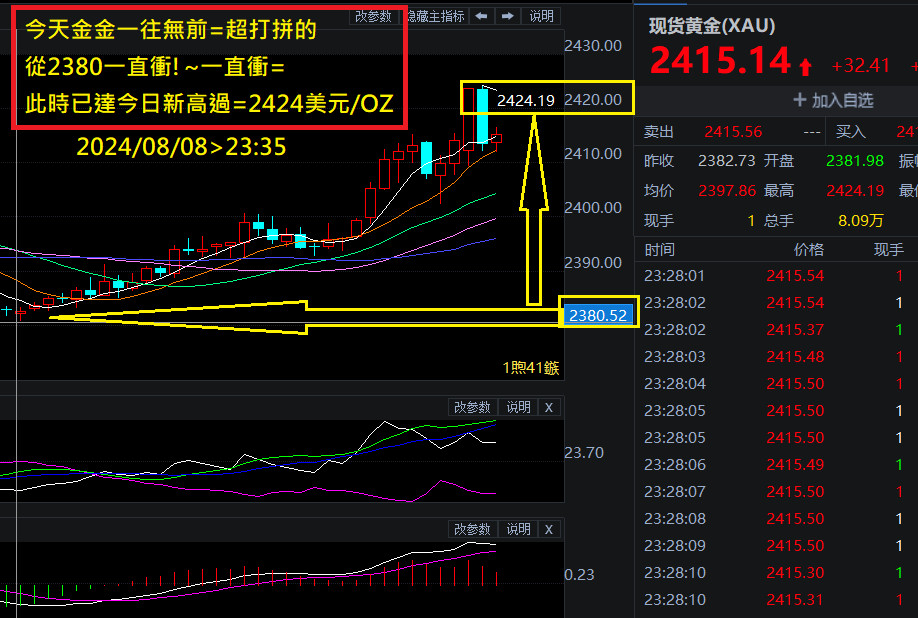
Task: Select the tick row at 23:28:04
Action: point(776,383)
